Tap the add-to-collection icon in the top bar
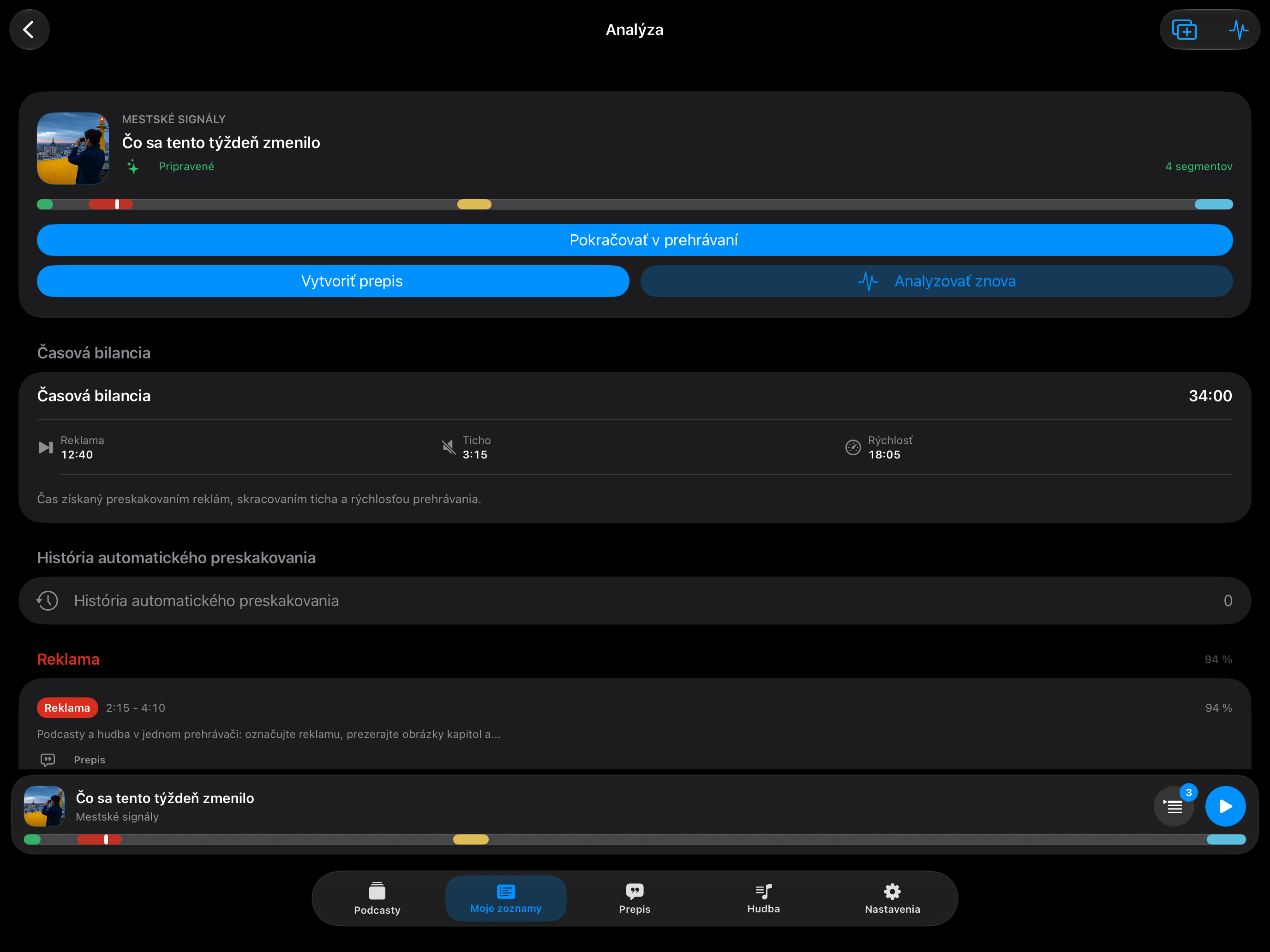Image resolution: width=1270 pixels, height=952 pixels. pos(1184,30)
